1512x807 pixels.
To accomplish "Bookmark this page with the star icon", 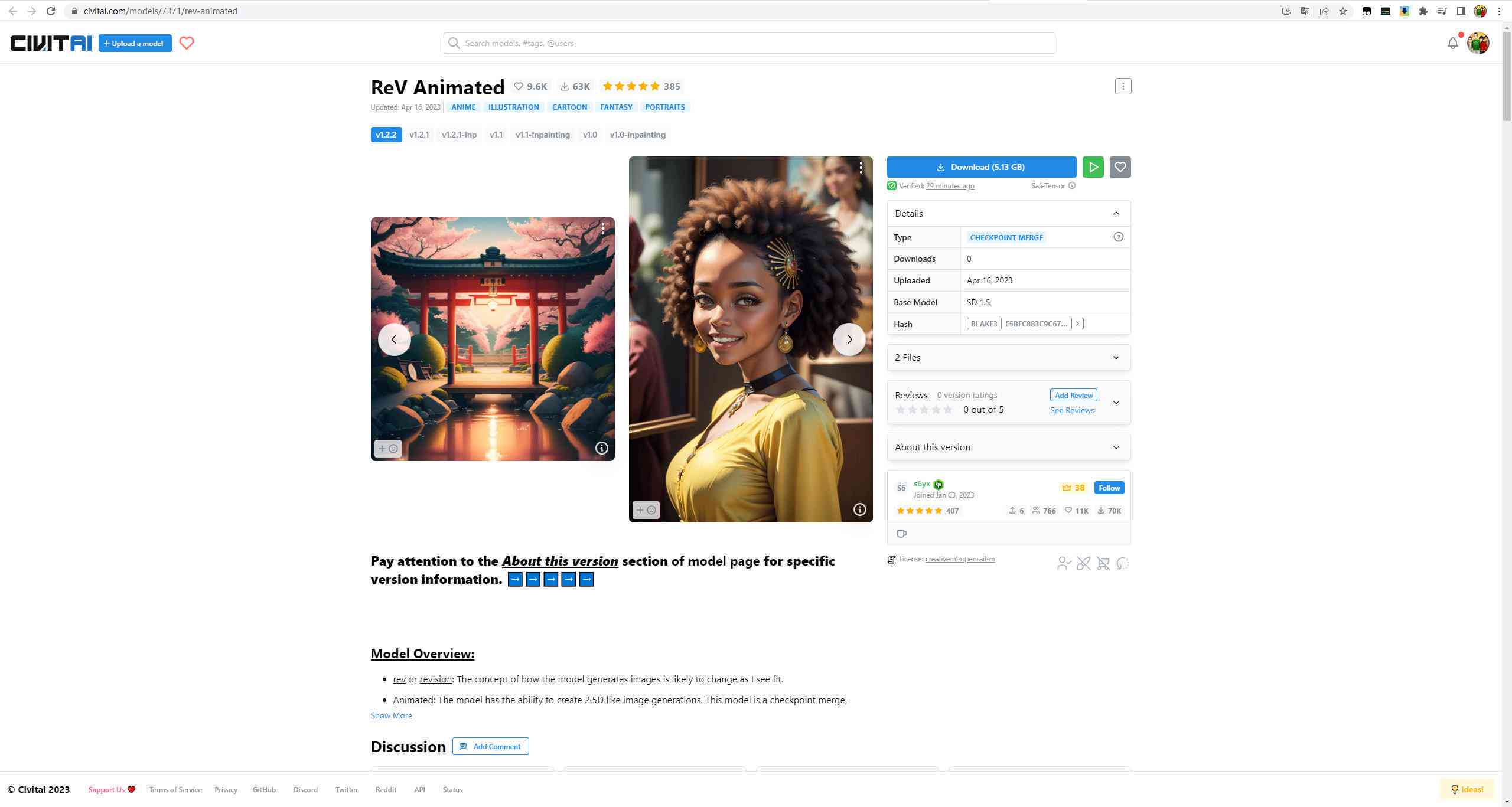I will click(1343, 11).
